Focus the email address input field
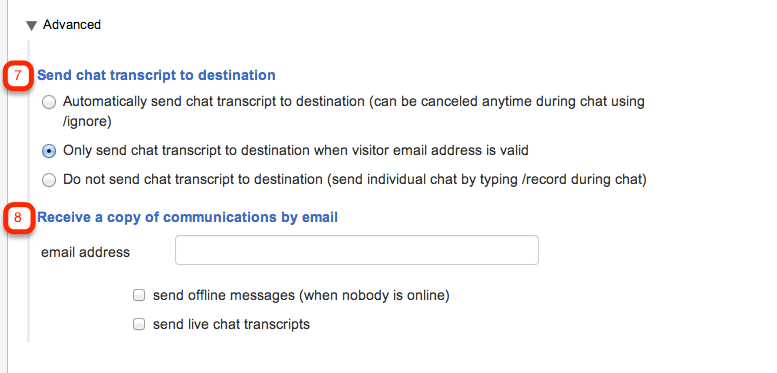Screen dimensions: 777x373 (357, 250)
